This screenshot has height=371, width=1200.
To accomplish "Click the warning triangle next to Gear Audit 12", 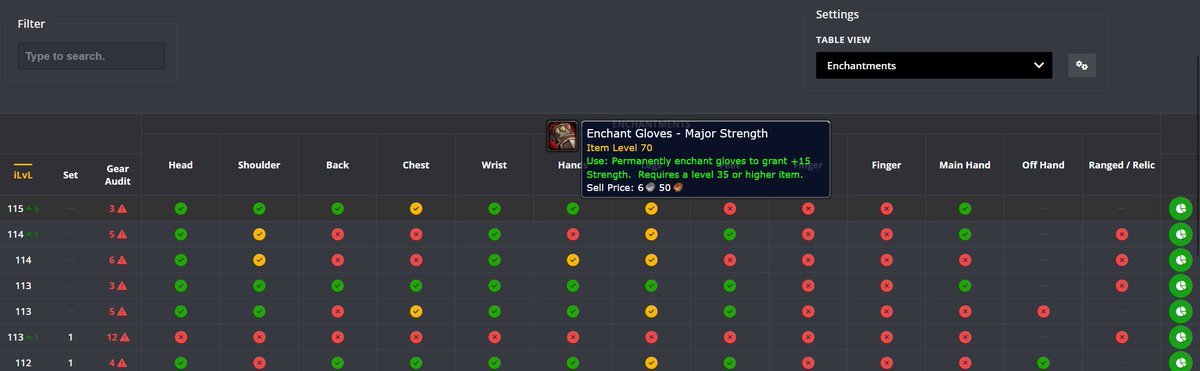I will (126, 337).
